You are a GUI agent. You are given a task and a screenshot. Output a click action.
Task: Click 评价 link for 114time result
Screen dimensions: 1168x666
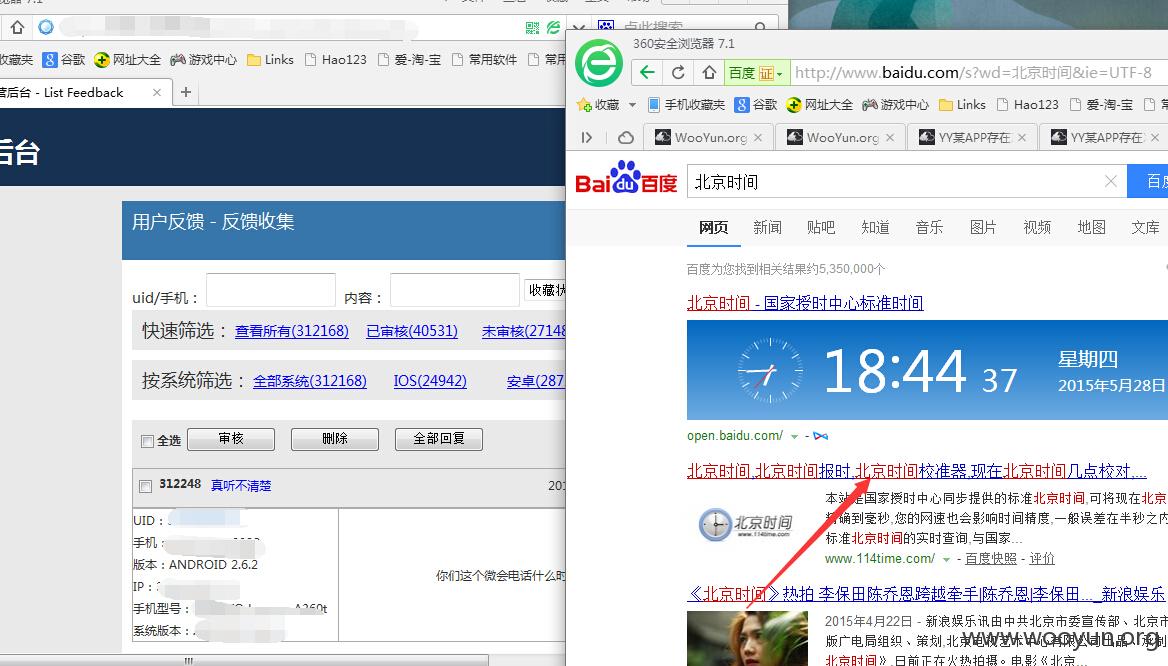[x=1042, y=559]
